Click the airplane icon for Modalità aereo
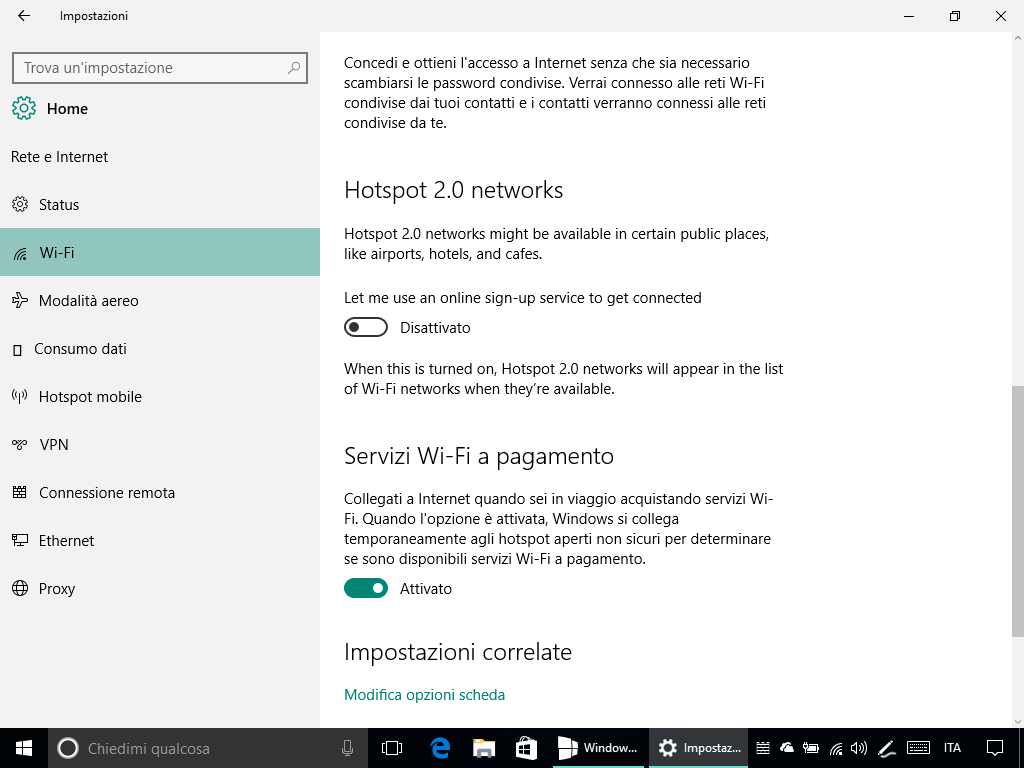The image size is (1024, 768). [x=20, y=300]
